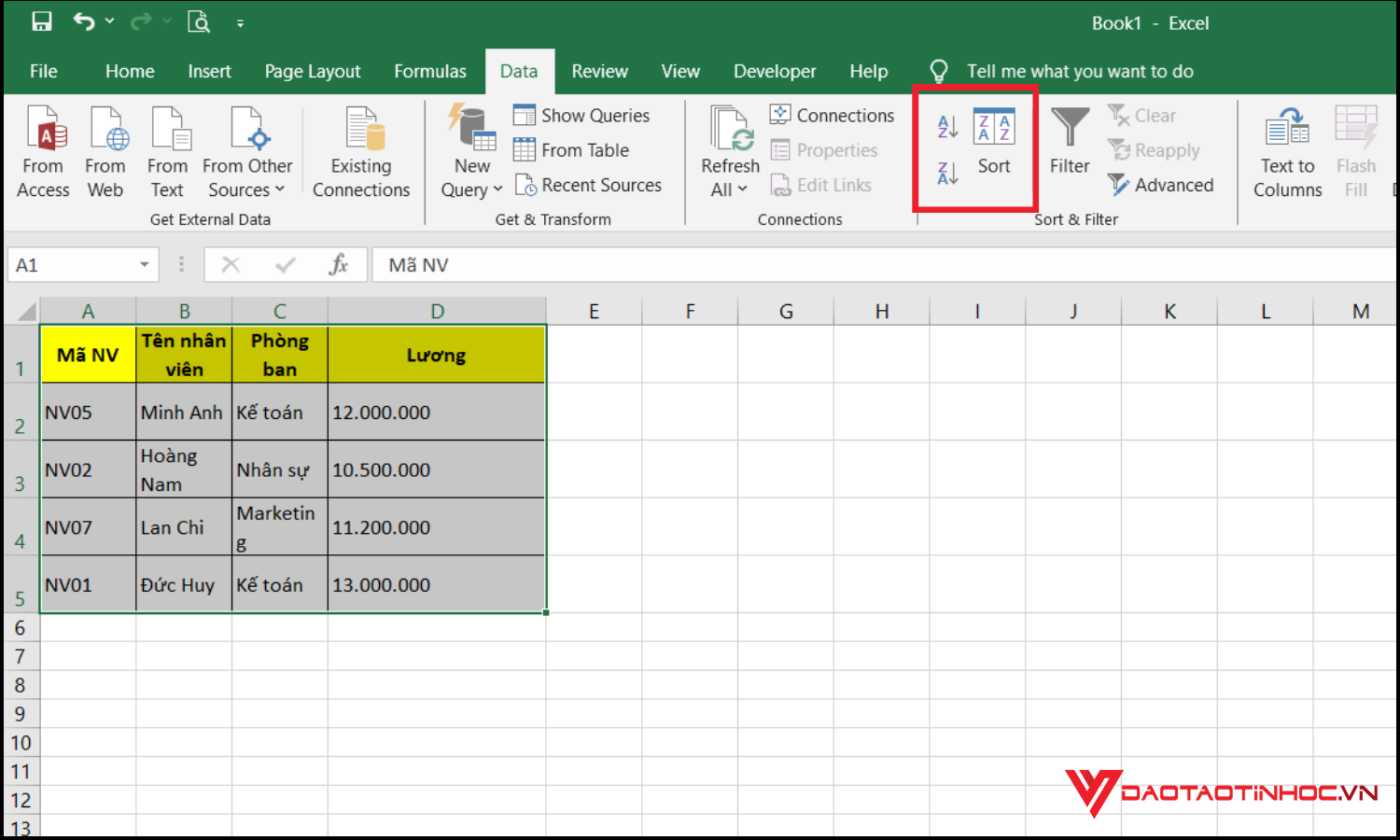The height and width of the screenshot is (840, 1400).
Task: Click the Show Queries button
Action: pos(582,114)
